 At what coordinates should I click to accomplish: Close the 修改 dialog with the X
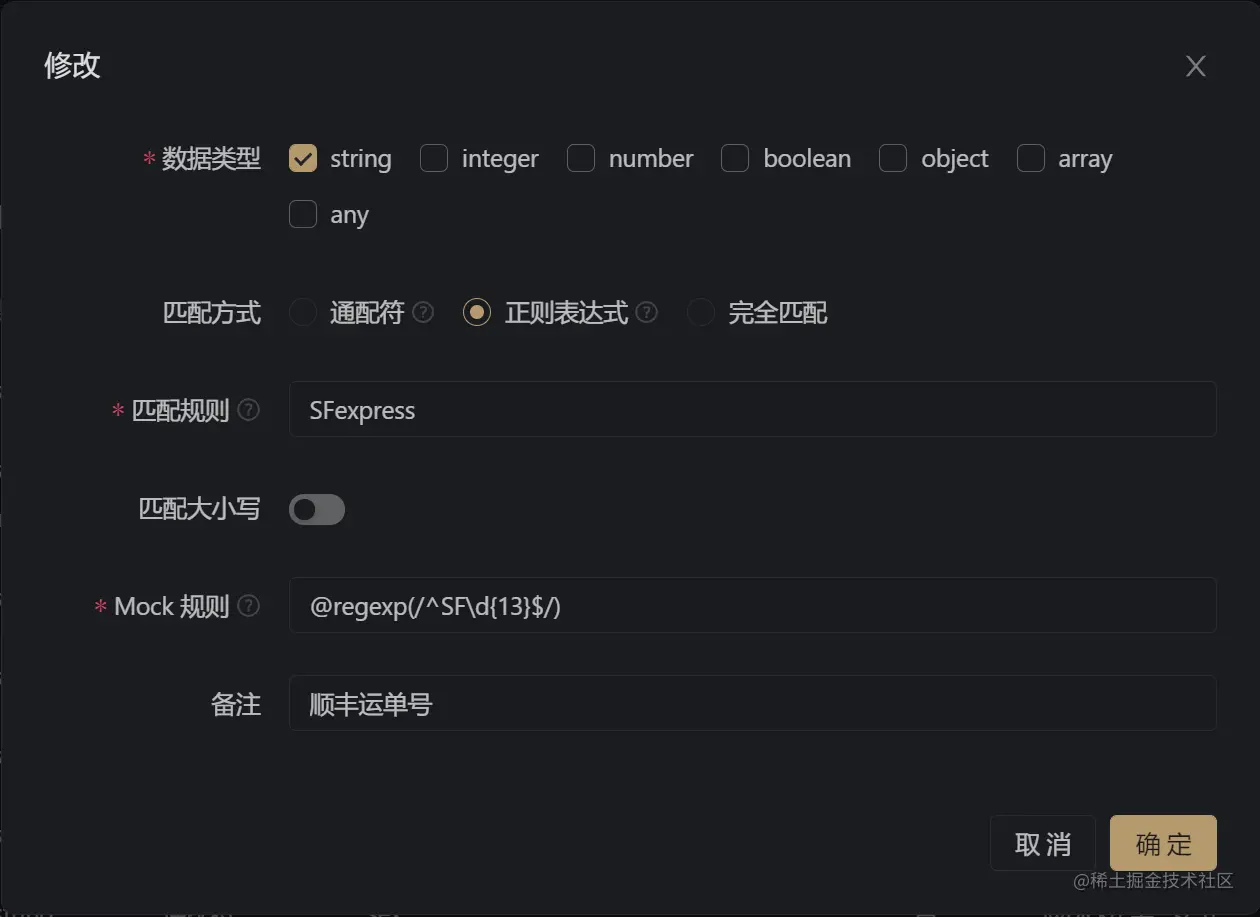(x=1196, y=65)
